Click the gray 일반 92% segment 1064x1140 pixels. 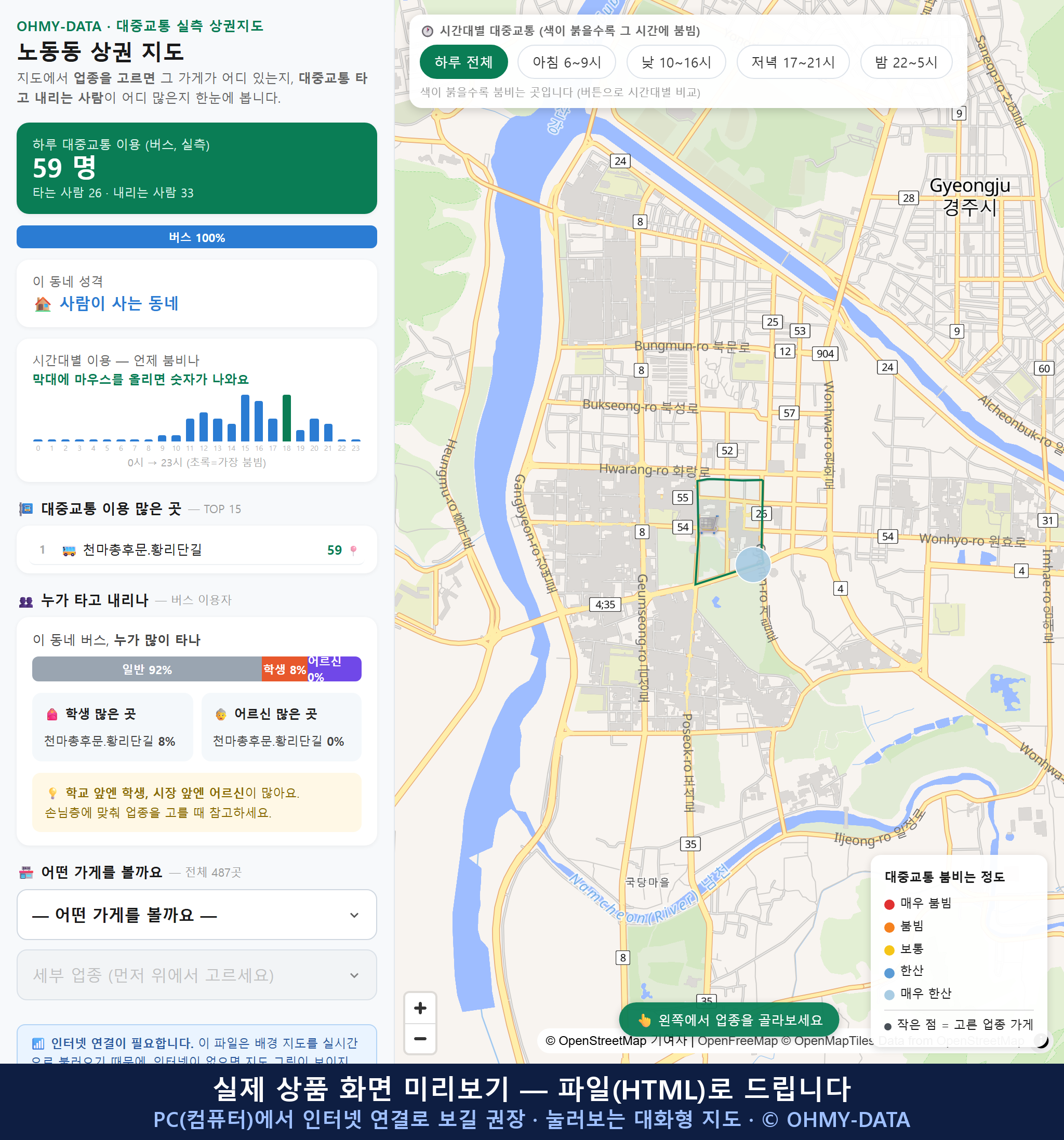[x=147, y=669]
